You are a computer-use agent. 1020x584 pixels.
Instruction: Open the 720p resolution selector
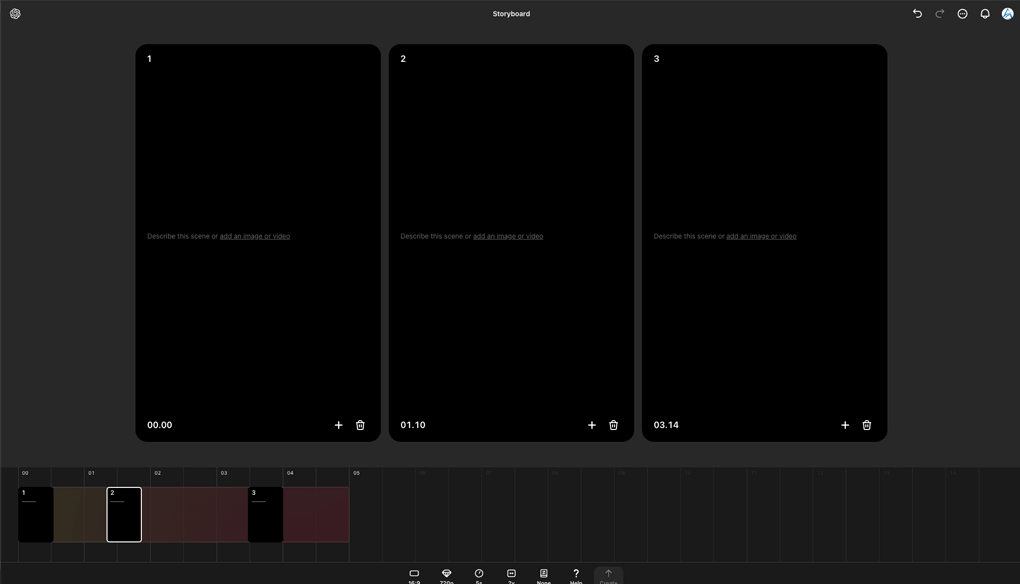click(446, 576)
